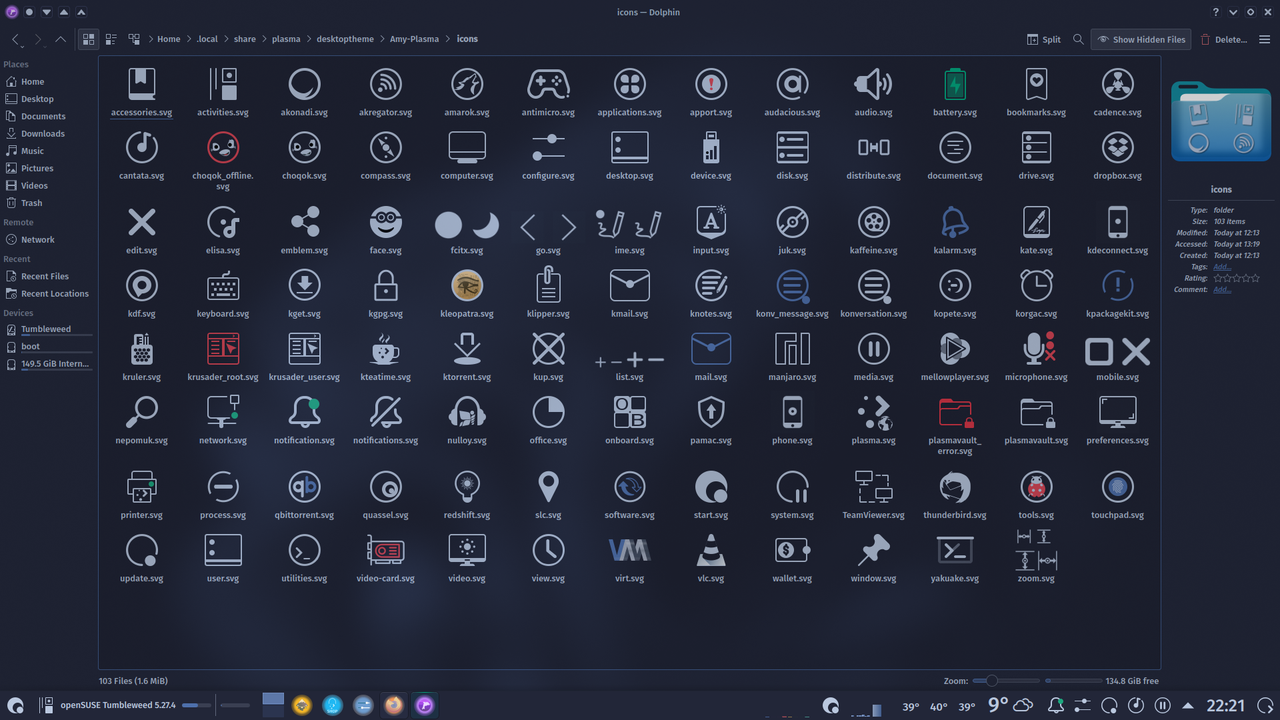
Task: Toggle Show Hidden Files
Action: (1141, 39)
